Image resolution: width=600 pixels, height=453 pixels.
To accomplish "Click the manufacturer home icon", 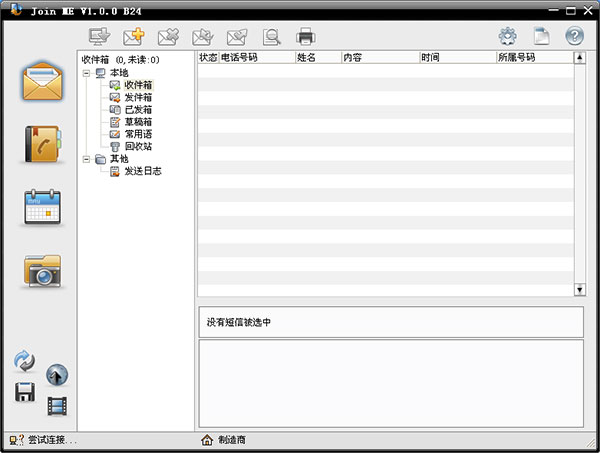I will point(207,440).
